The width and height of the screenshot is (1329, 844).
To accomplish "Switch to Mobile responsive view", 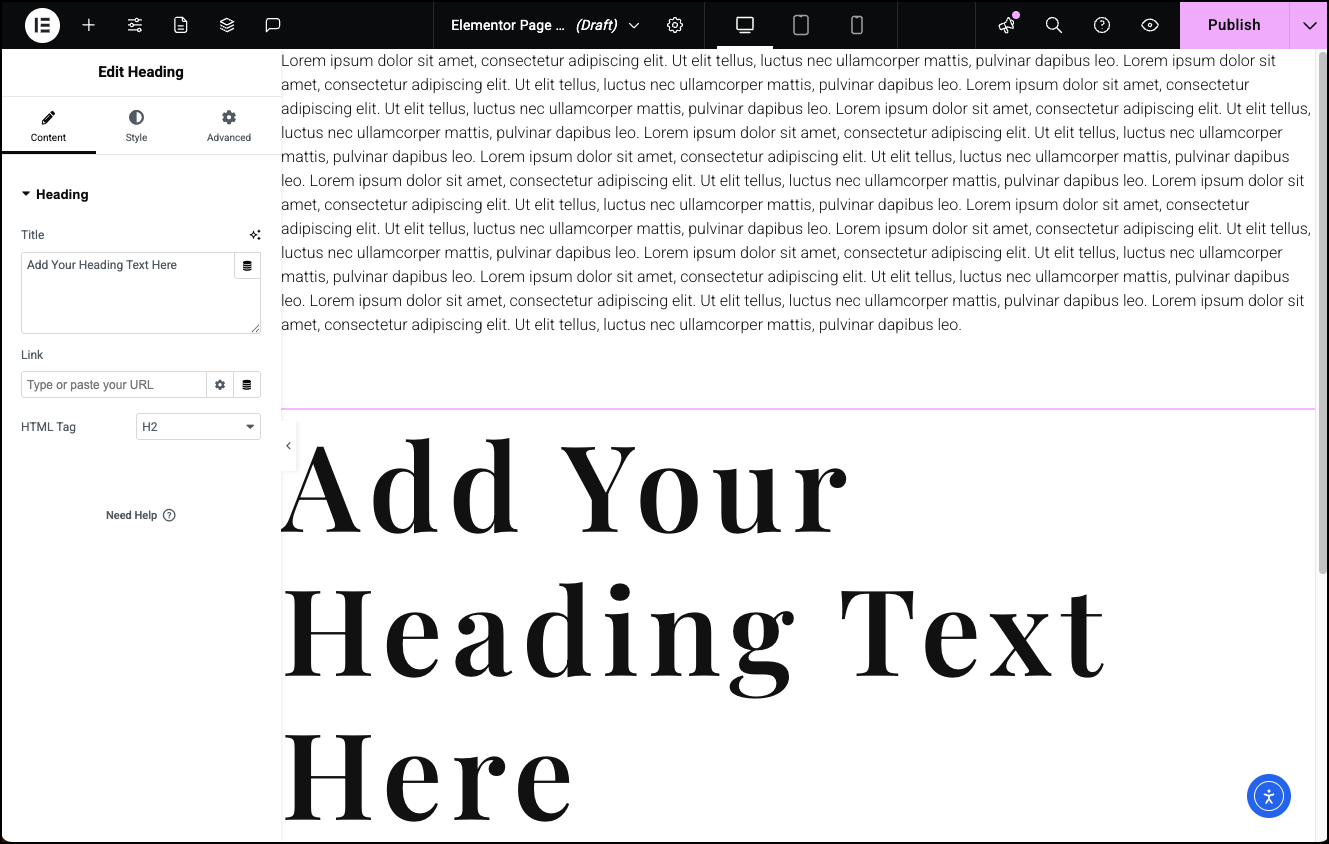I will (857, 25).
